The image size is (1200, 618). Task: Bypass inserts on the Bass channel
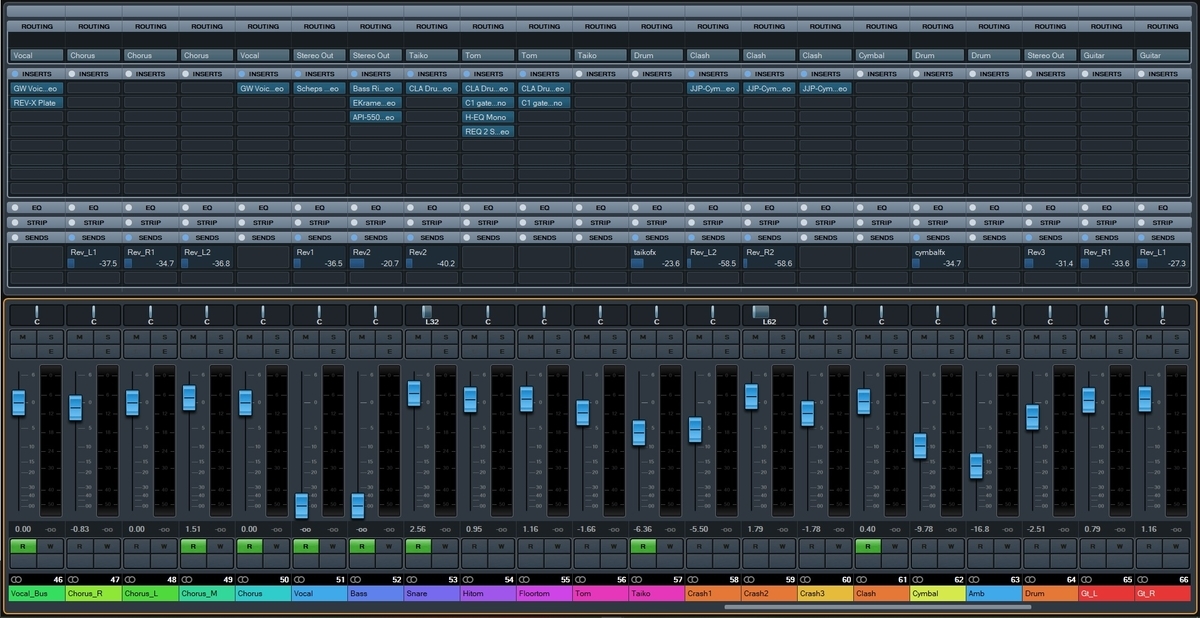click(353, 74)
